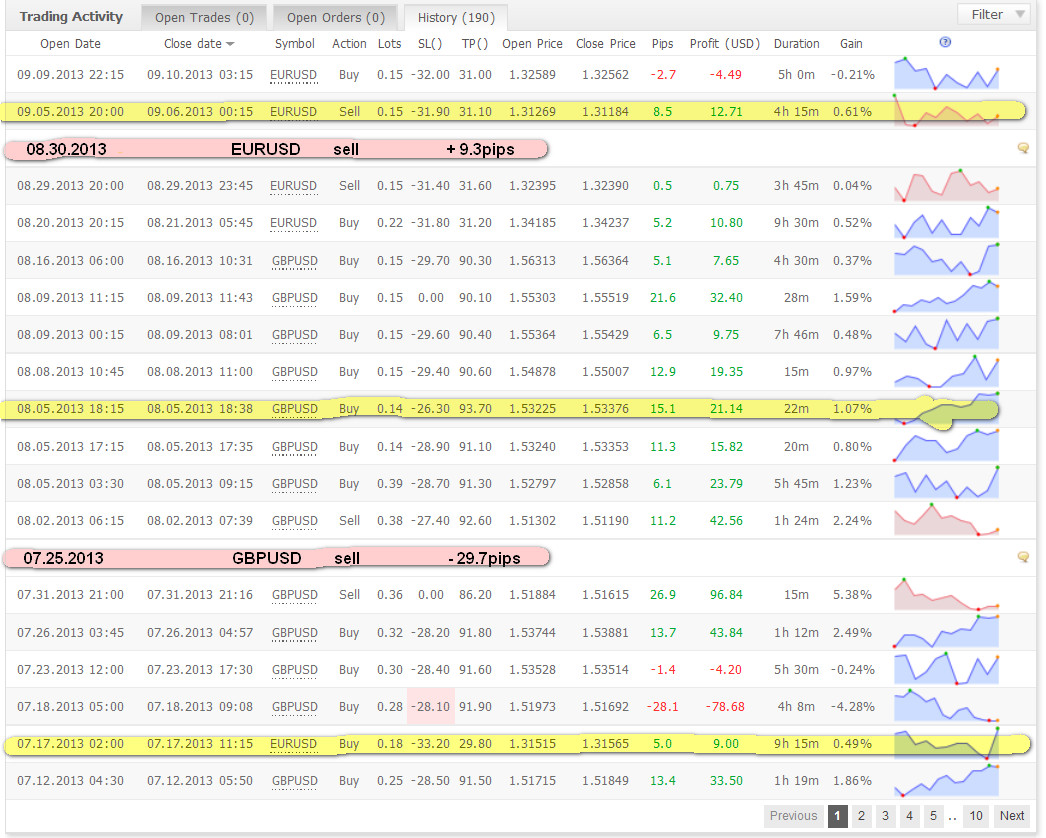The width and height of the screenshot is (1046, 838).
Task: Sort by Pips column header
Action: click(662, 44)
